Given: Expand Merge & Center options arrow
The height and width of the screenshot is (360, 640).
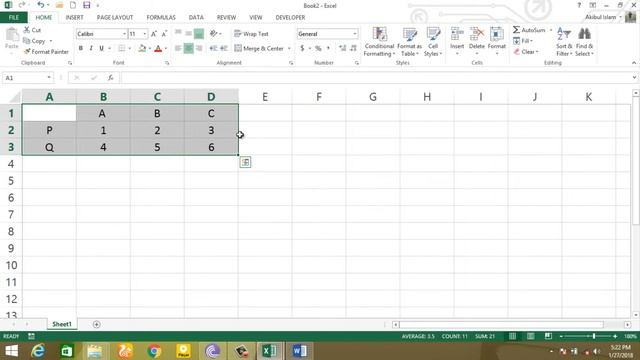Looking at the screenshot, I should coord(289,48).
